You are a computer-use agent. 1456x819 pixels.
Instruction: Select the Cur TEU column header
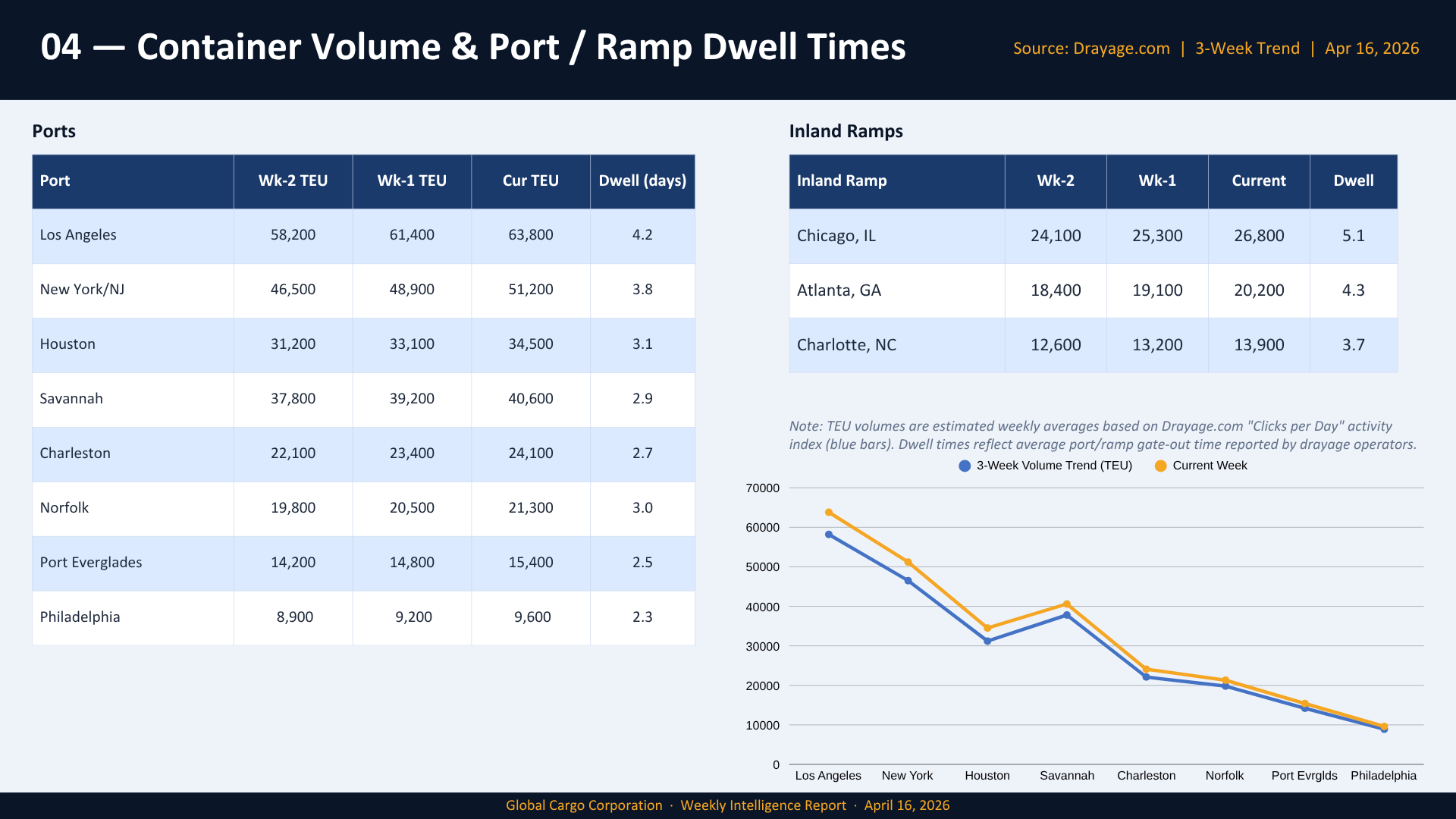click(530, 181)
